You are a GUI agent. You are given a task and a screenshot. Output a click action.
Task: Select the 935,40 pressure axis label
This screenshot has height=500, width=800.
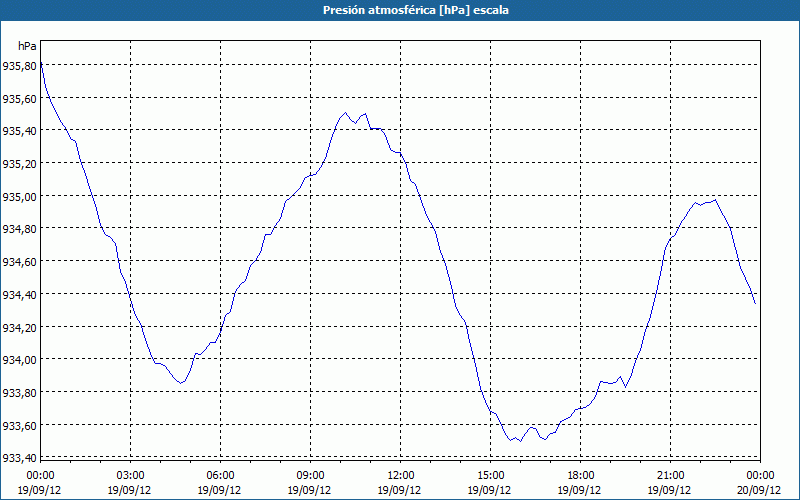point(19,131)
